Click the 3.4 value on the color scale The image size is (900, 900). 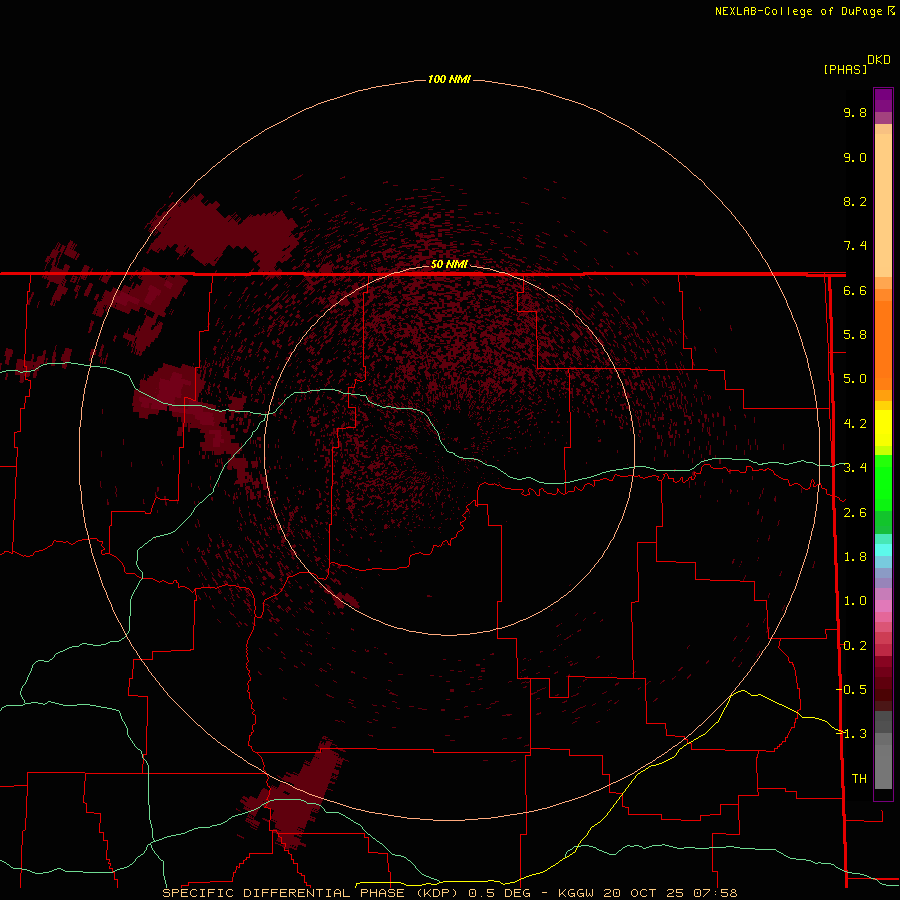(x=855, y=468)
